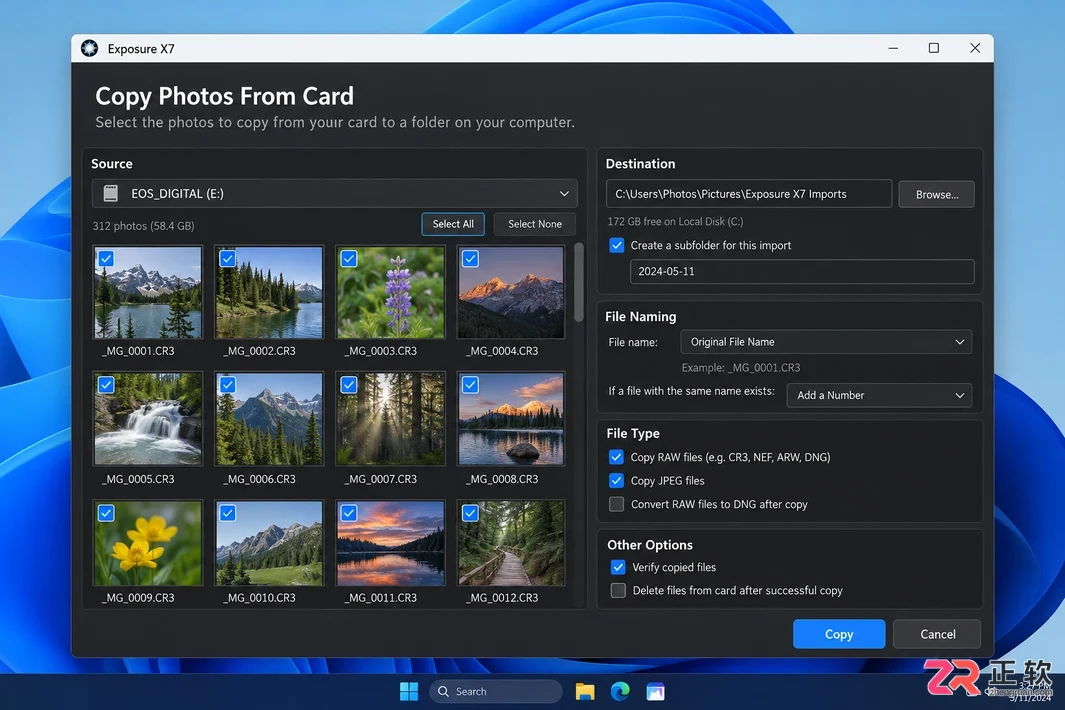1065x710 pixels.
Task: Edit the subfolder name field 2024-05-11
Action: coord(801,271)
